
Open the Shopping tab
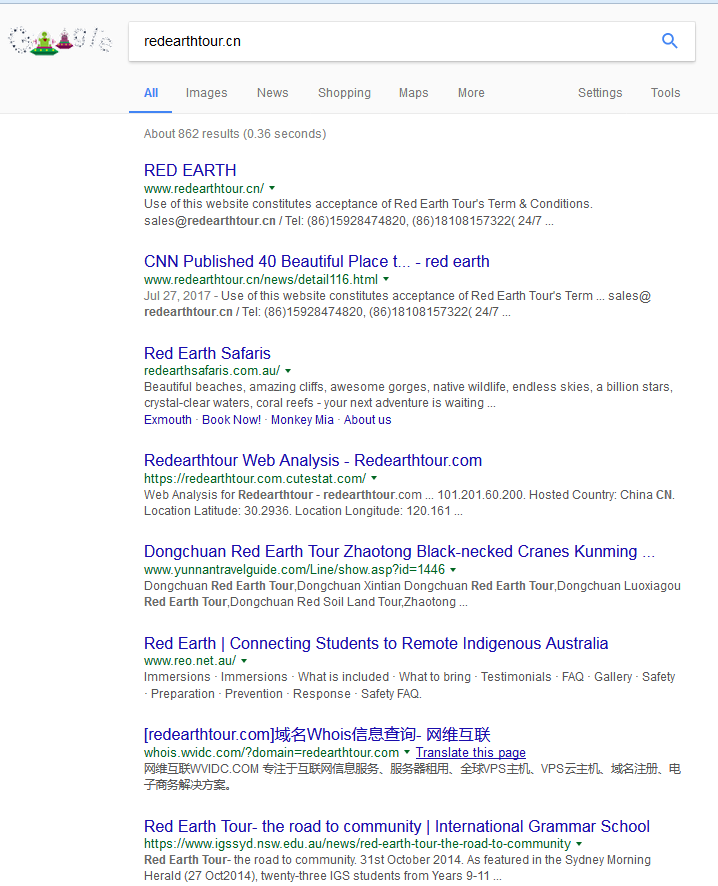tap(345, 93)
